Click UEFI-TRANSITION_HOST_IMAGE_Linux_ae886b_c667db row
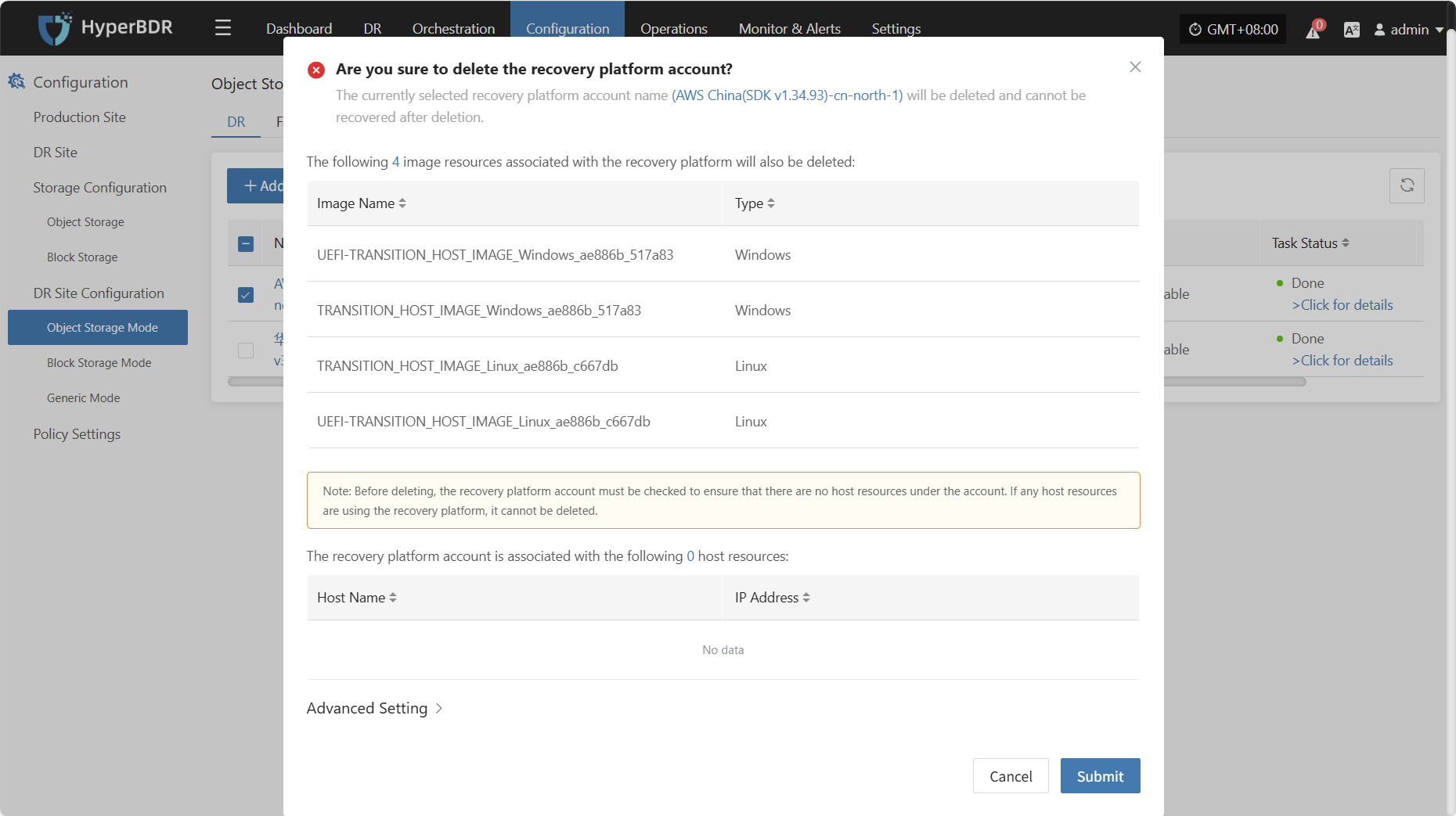Image resolution: width=1456 pixels, height=816 pixels. 723,422
